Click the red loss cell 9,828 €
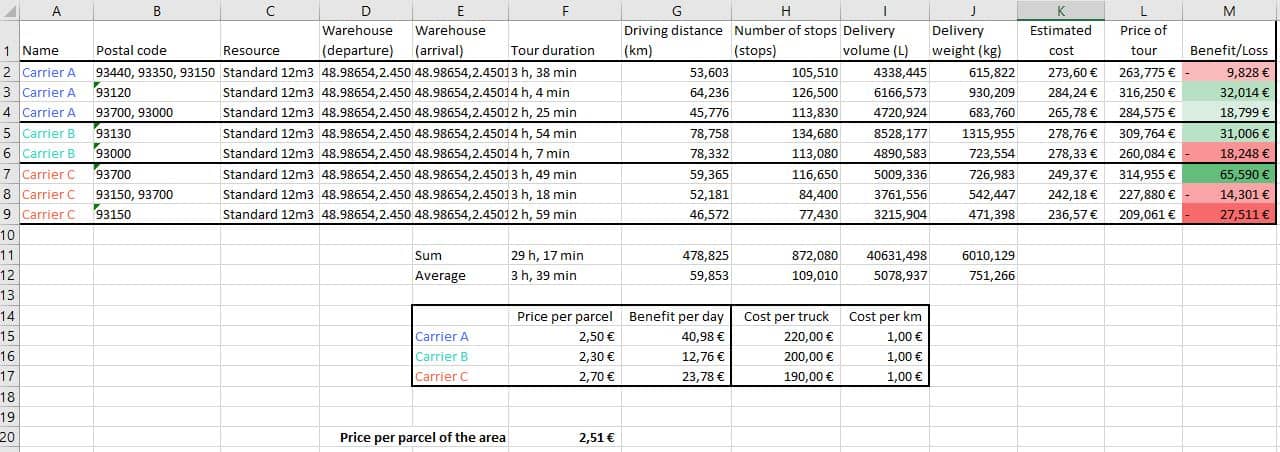The image size is (1280, 452). [x=1229, y=72]
